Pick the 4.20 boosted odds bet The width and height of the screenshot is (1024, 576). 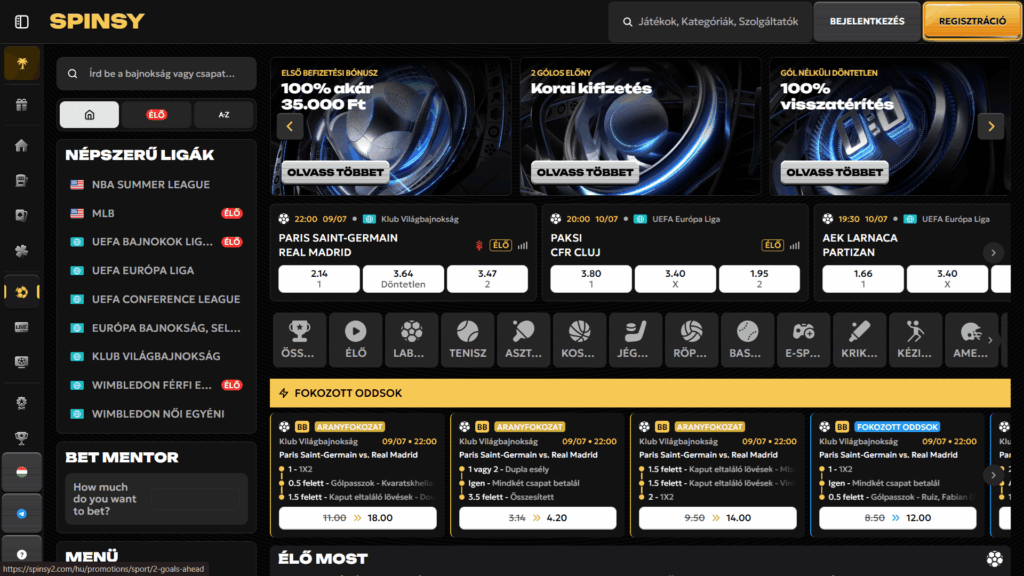(x=537, y=518)
